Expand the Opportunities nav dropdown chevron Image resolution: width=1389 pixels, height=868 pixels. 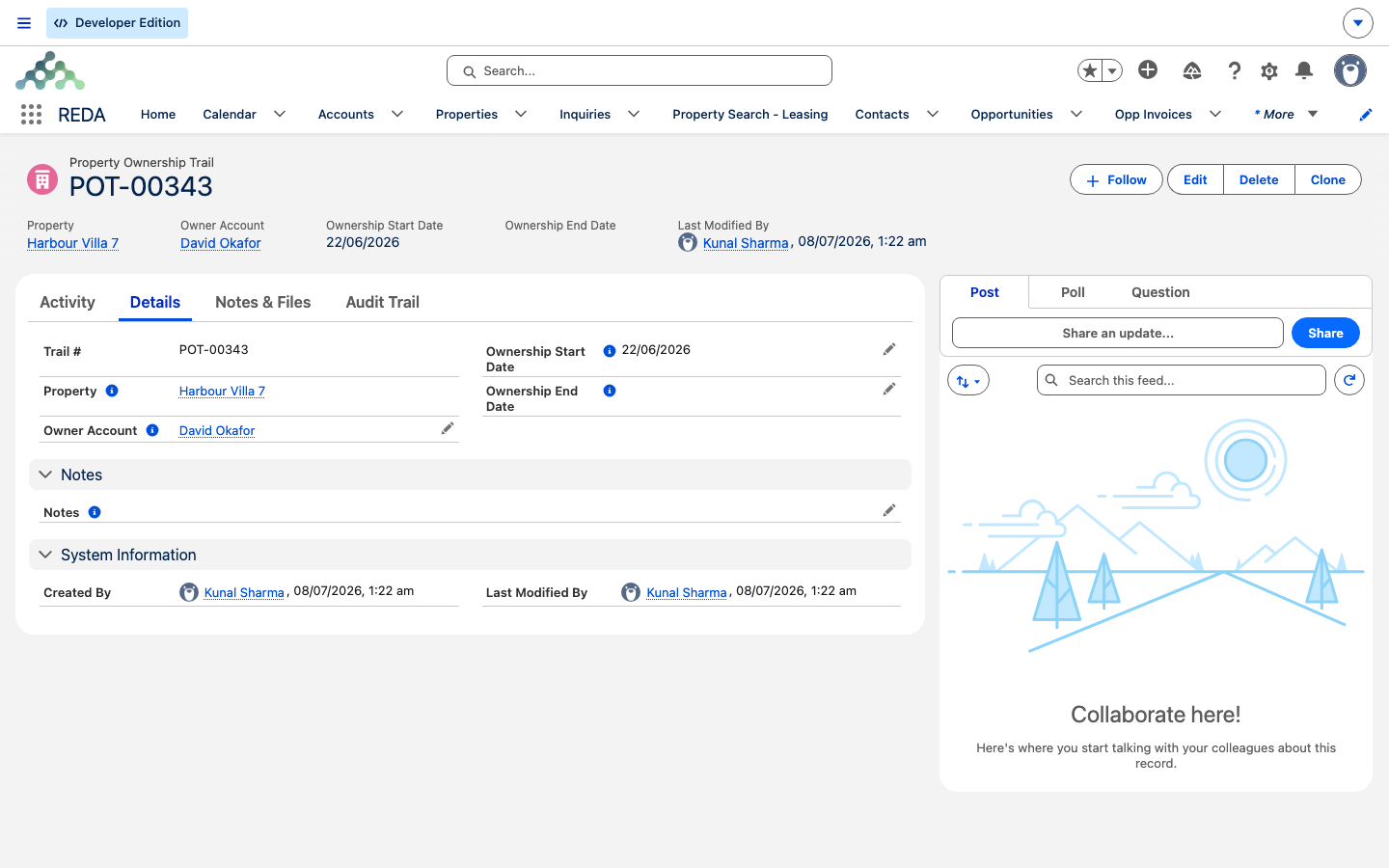click(x=1076, y=114)
